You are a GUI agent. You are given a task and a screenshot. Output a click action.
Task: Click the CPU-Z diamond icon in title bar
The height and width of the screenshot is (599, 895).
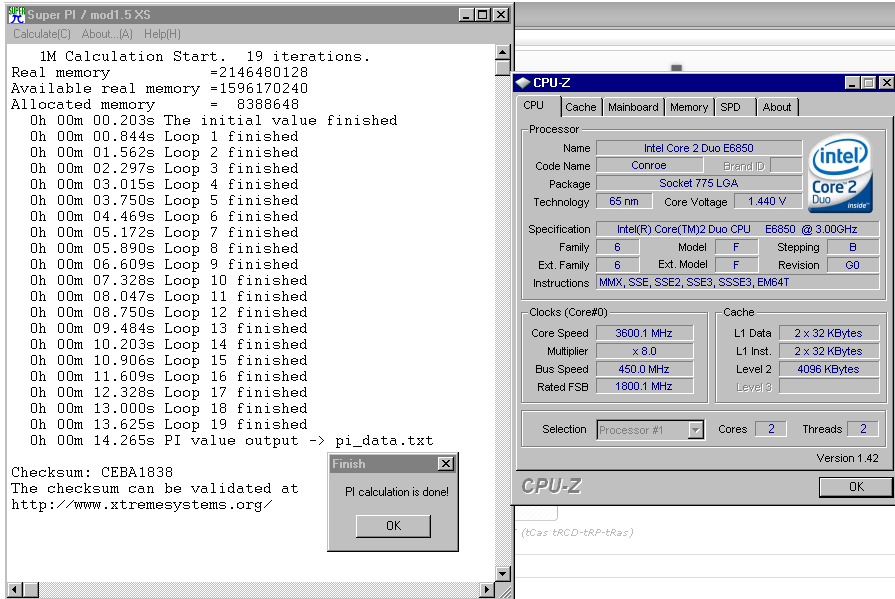[523, 83]
